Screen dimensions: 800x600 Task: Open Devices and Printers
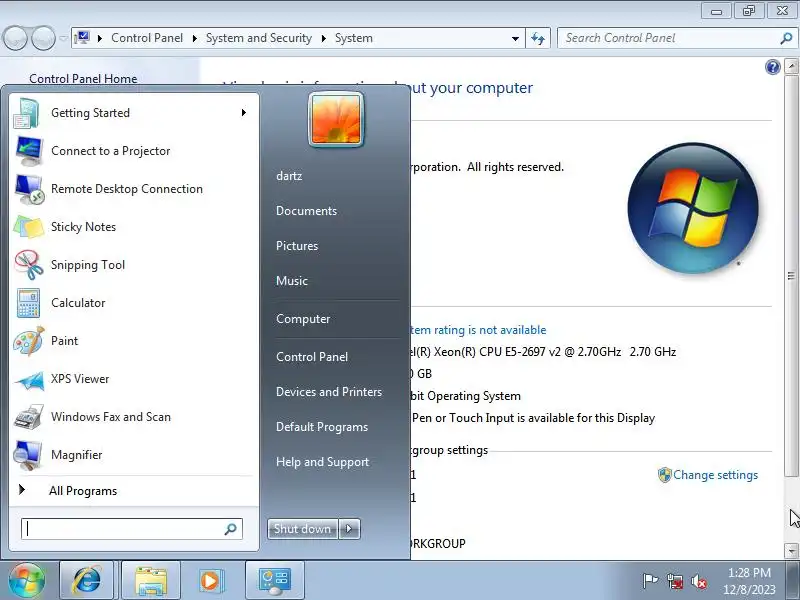pos(329,392)
